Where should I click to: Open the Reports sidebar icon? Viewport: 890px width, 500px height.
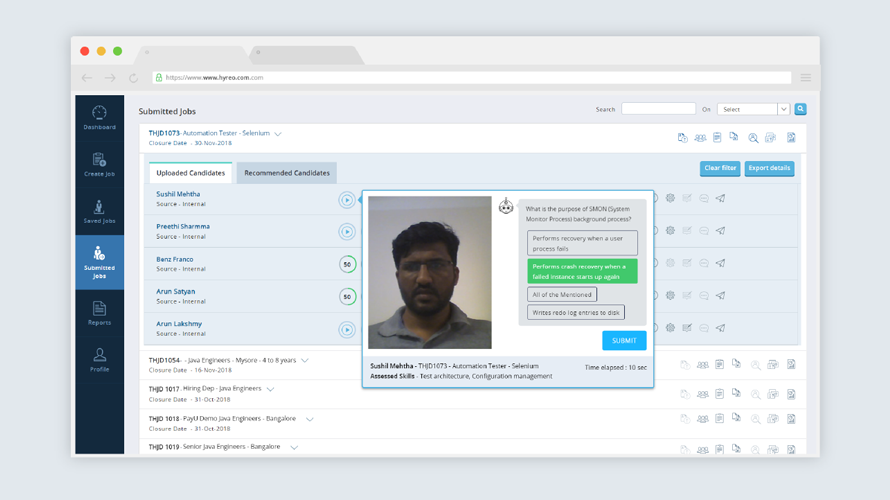(99, 313)
